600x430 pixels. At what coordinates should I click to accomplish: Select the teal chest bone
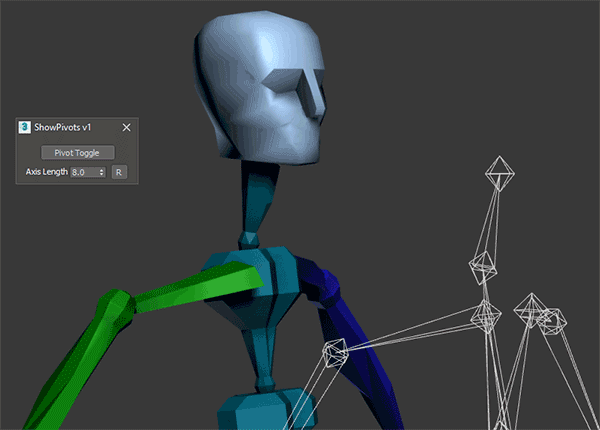pos(250,290)
